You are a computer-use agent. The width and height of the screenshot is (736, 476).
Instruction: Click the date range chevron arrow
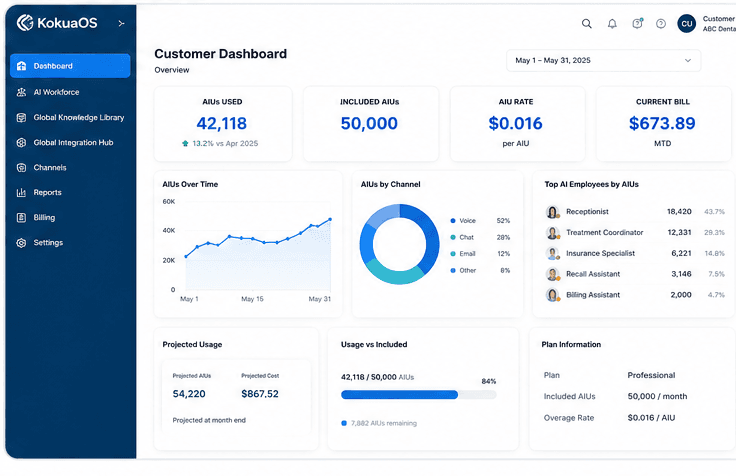click(688, 61)
